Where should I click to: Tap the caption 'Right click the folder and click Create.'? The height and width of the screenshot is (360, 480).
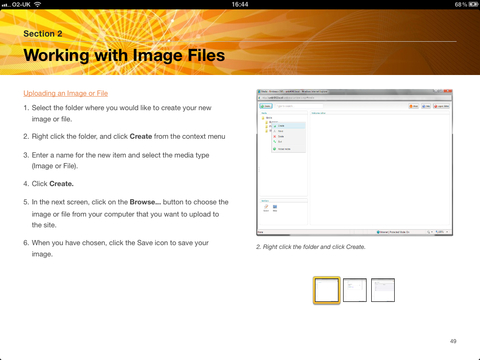point(311,247)
